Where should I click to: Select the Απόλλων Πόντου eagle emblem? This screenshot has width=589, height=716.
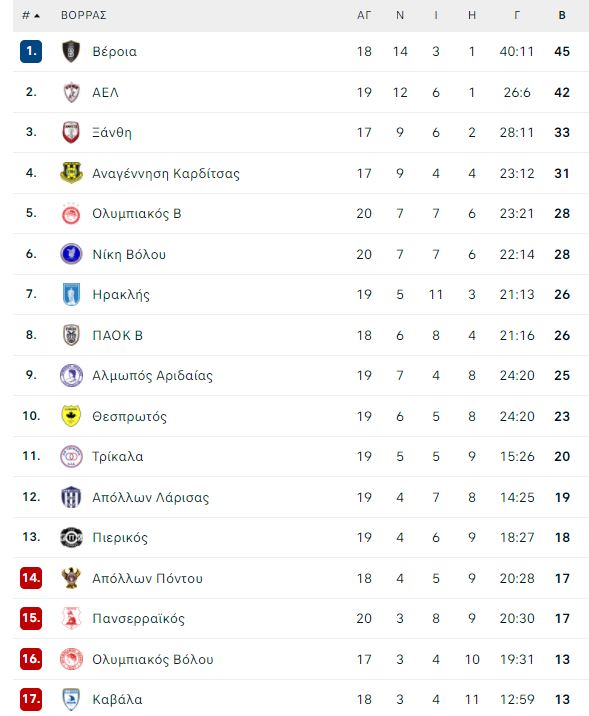71,578
